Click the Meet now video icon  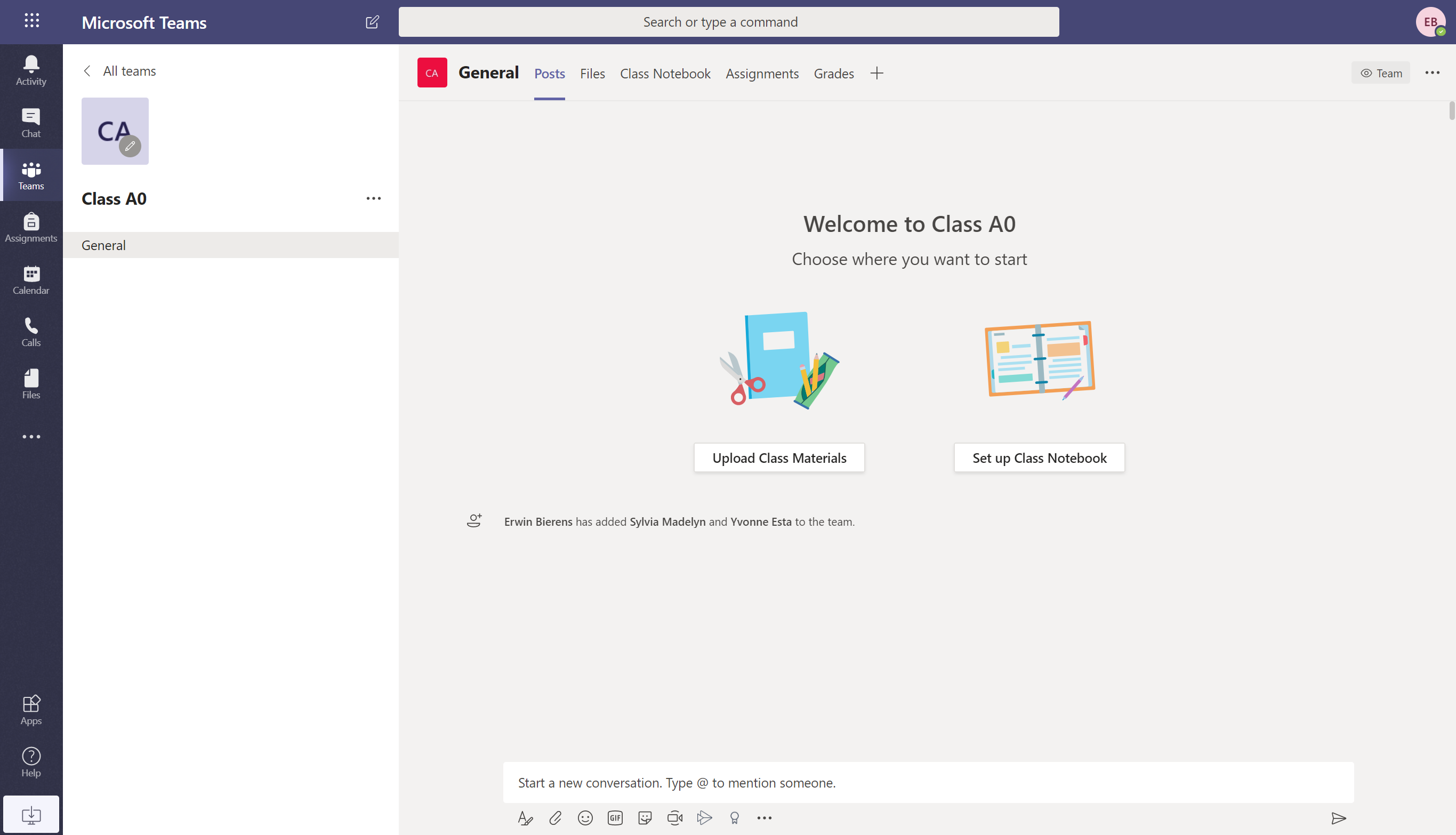(x=675, y=818)
